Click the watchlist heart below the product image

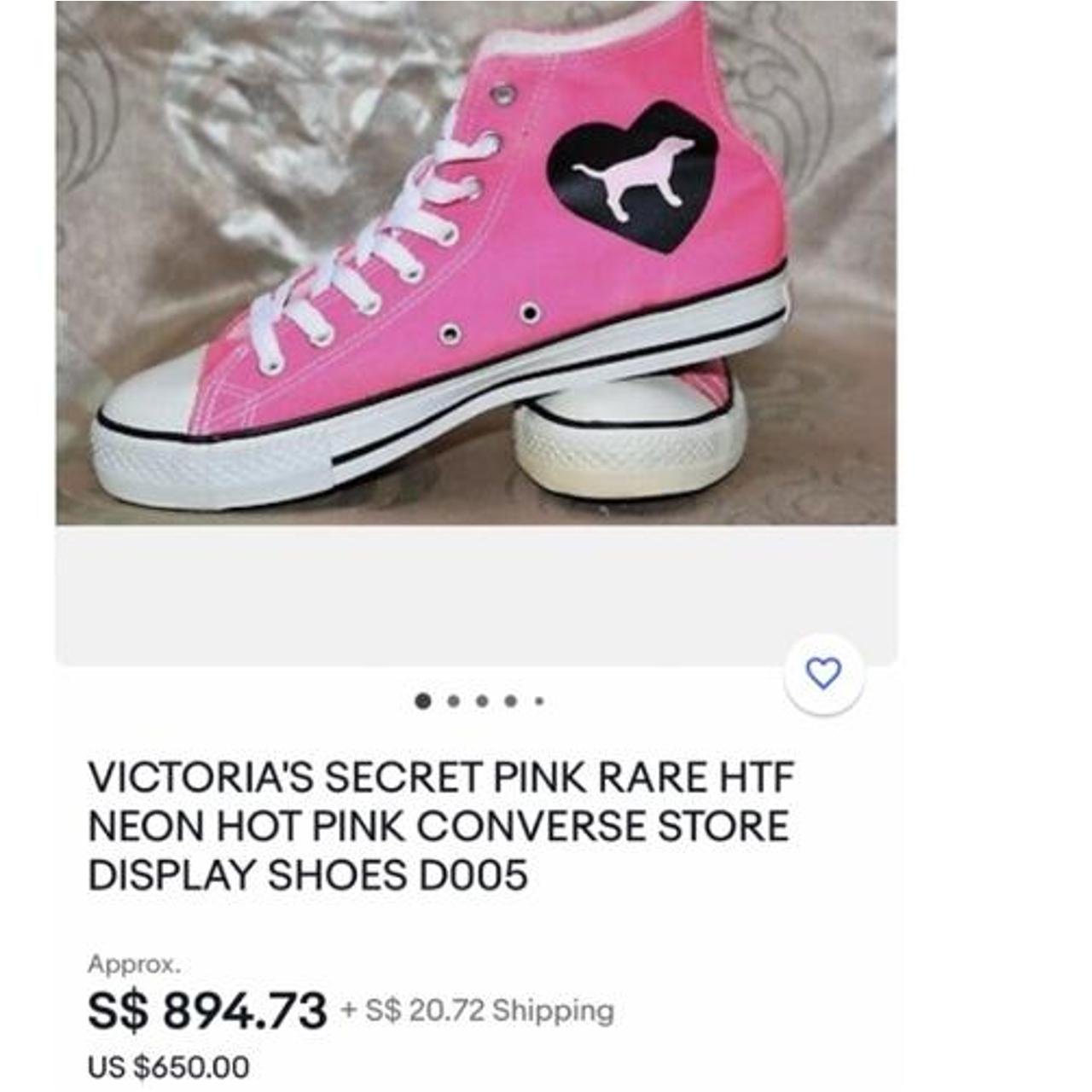(x=822, y=674)
